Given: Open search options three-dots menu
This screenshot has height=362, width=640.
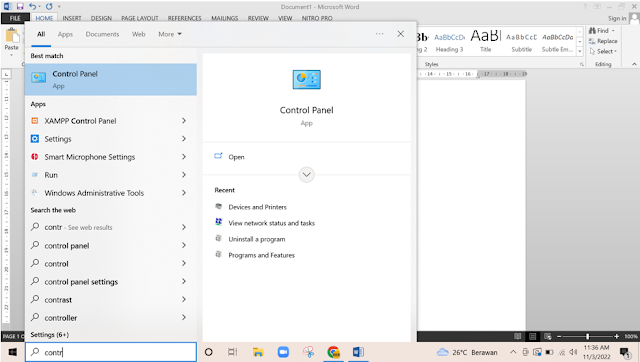Looking at the screenshot, I should (x=380, y=34).
